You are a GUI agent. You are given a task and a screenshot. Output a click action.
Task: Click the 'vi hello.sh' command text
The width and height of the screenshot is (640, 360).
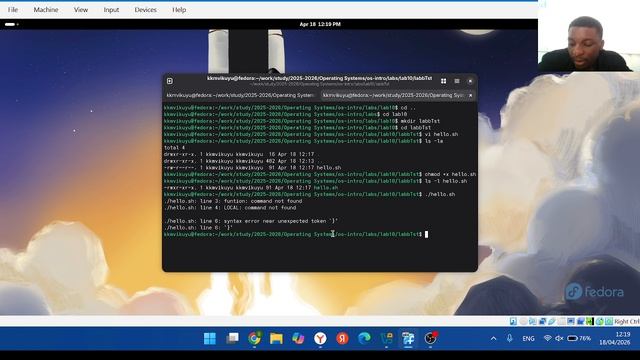441,134
